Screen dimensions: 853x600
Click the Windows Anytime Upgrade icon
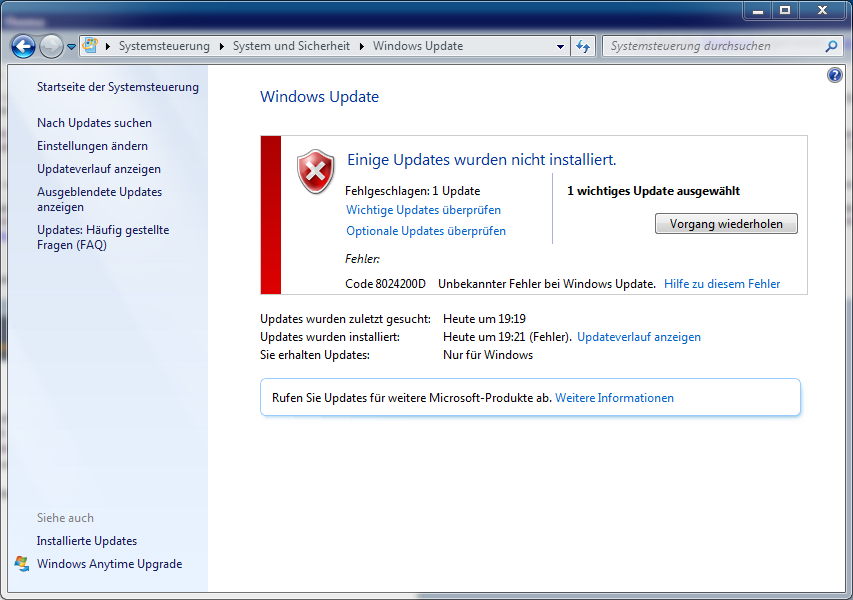(22, 564)
